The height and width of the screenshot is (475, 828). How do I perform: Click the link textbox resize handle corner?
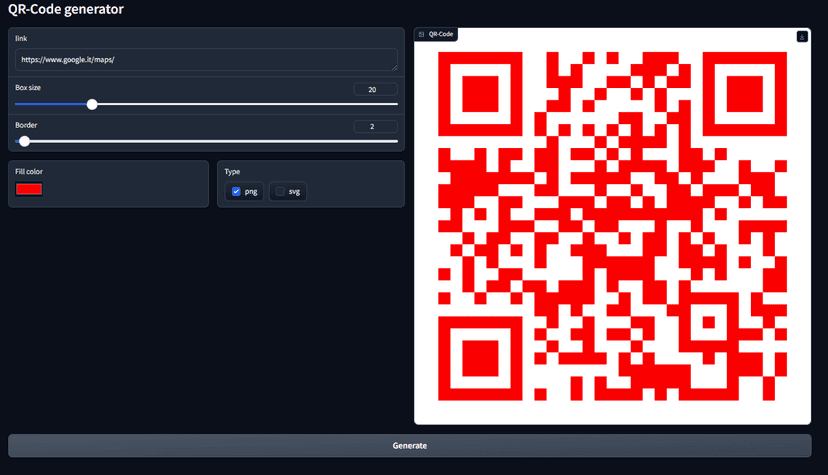tap(394, 68)
